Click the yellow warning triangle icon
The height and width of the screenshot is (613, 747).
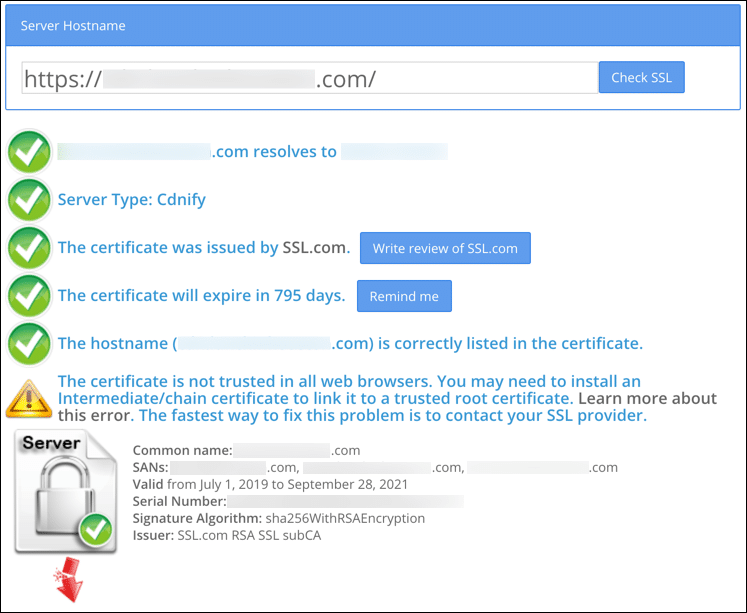pos(29,398)
